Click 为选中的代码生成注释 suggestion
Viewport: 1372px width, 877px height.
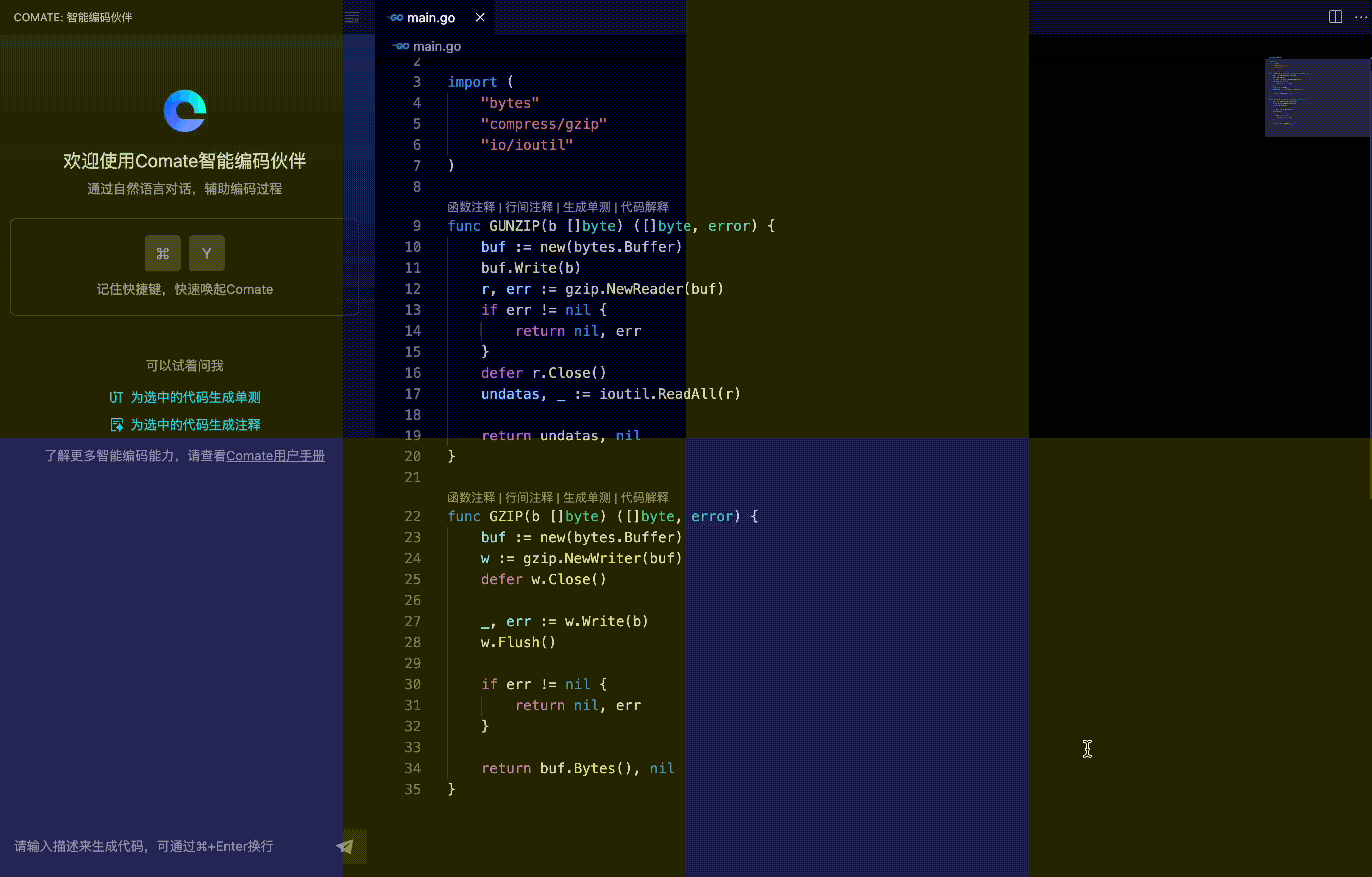tap(195, 424)
